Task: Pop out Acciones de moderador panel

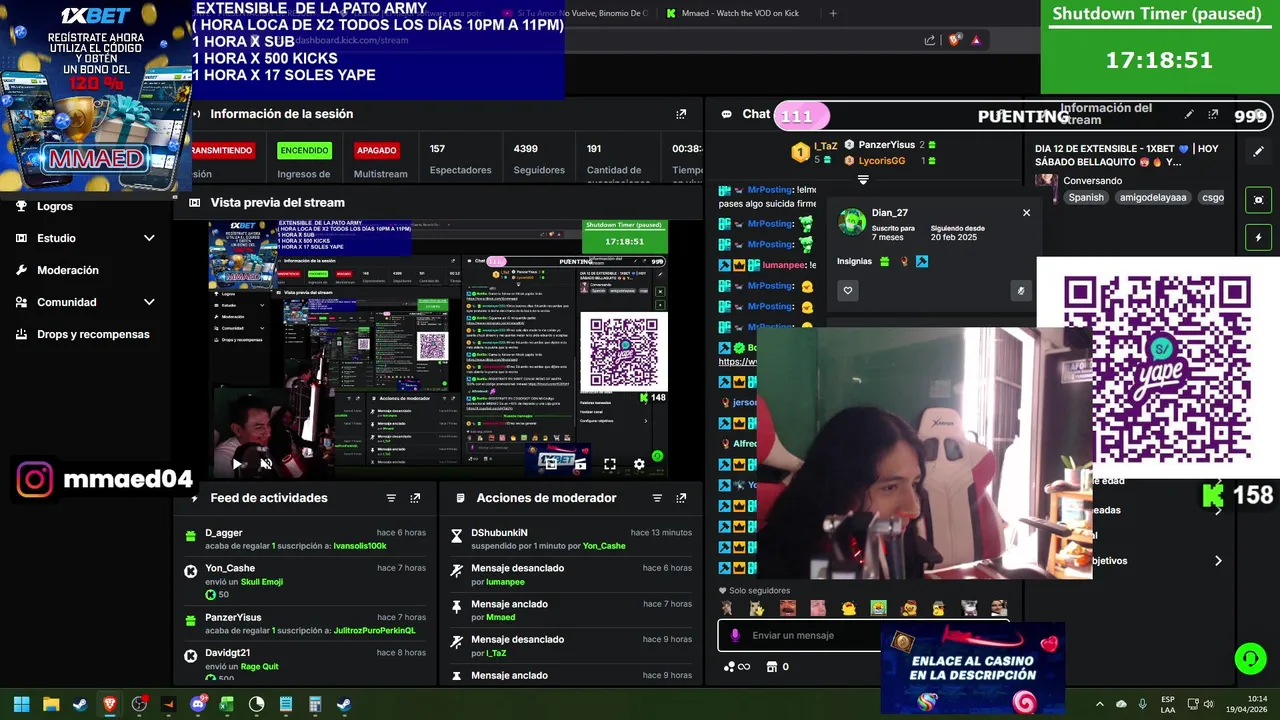Action: point(681,498)
